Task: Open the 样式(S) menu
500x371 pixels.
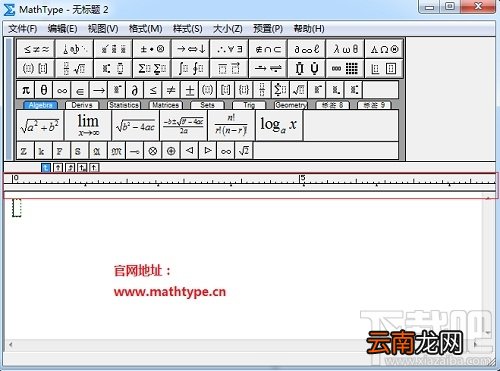Action: pos(187,29)
